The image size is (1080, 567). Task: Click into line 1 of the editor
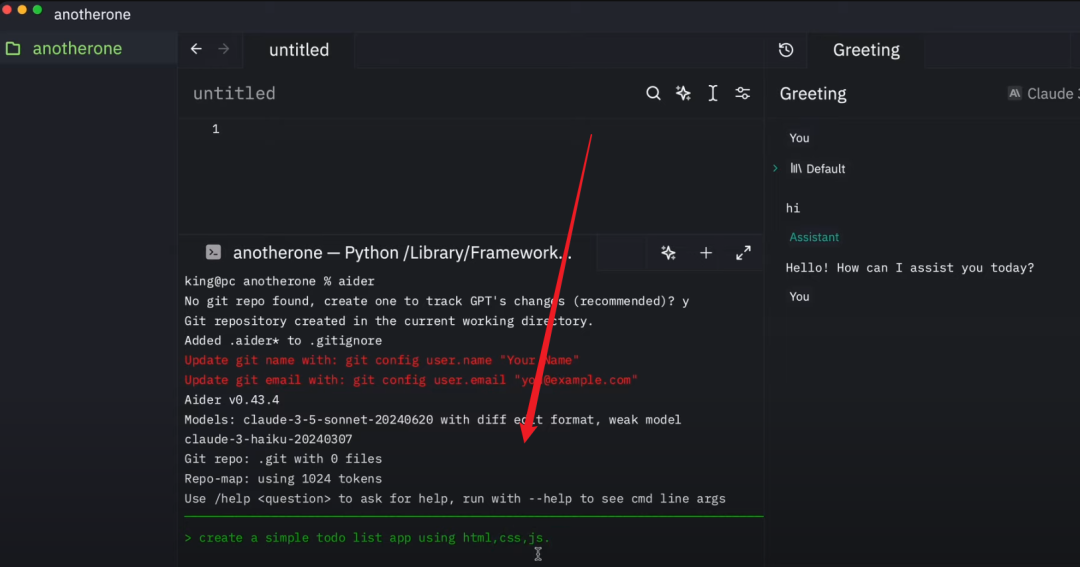coord(400,129)
